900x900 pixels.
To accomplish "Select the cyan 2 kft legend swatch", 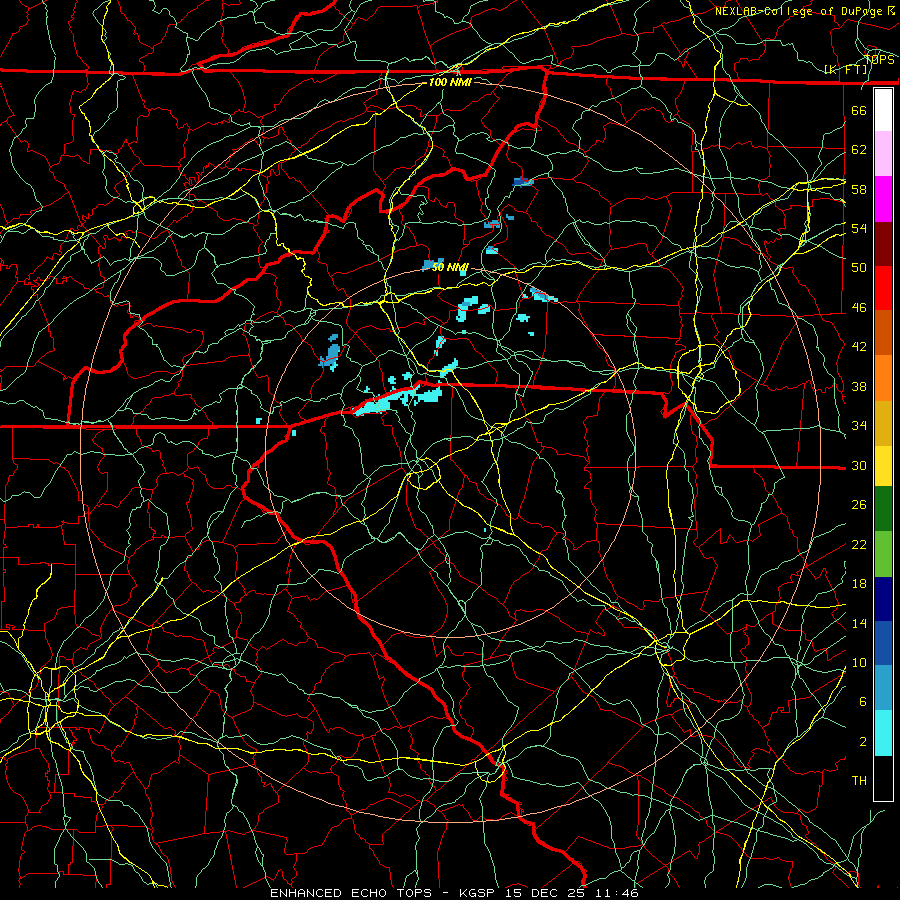I will coord(883,733).
